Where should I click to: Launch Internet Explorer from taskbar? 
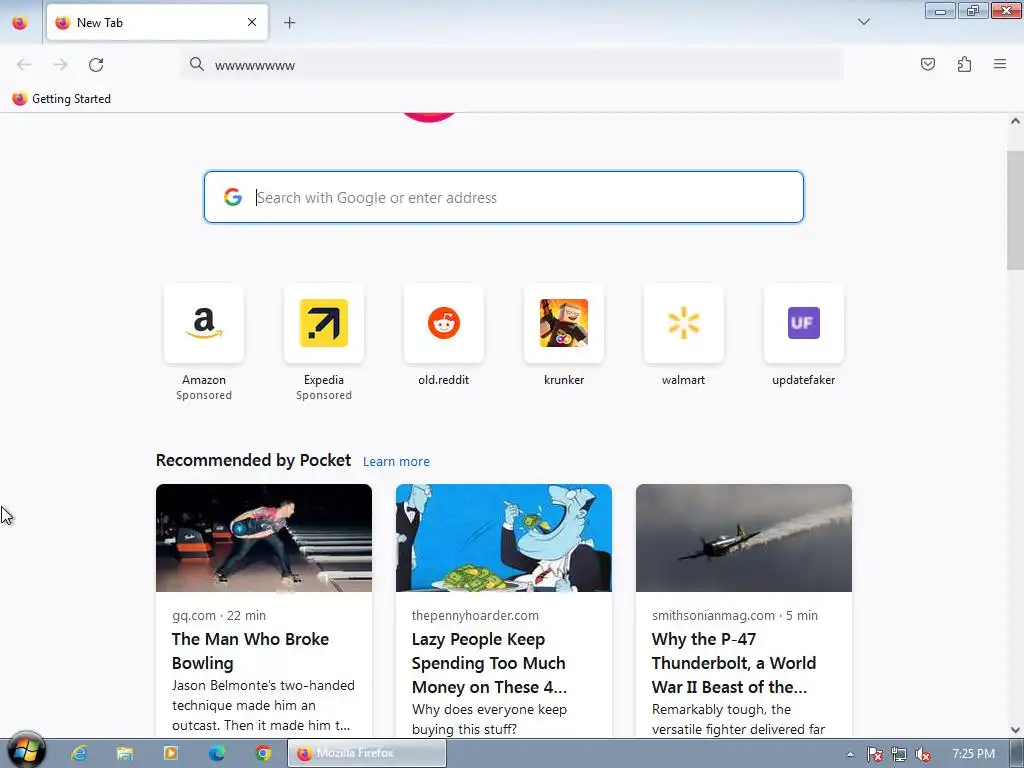[x=80, y=753]
